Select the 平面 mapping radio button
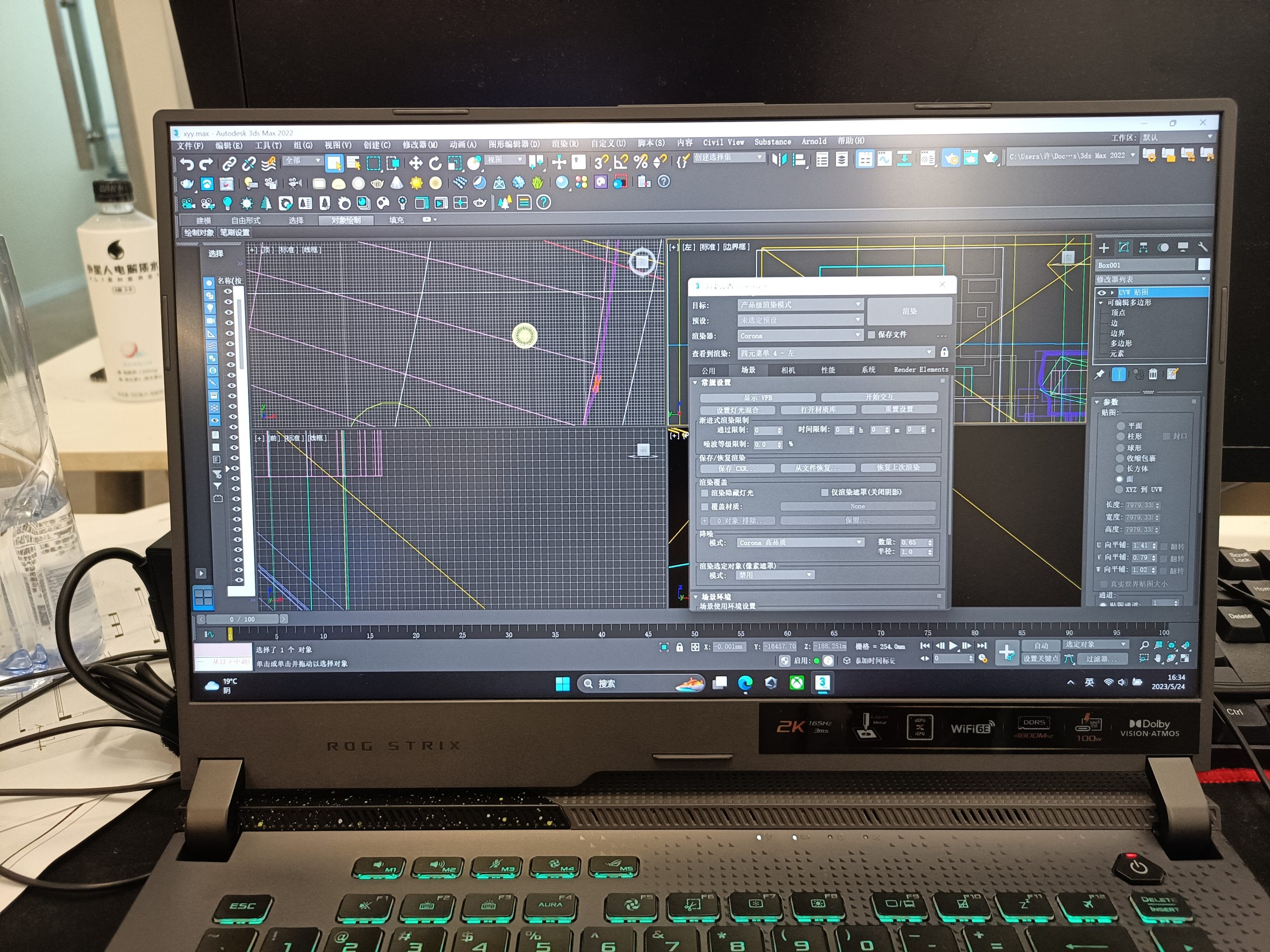1270x952 pixels. pyautogui.click(x=1120, y=426)
